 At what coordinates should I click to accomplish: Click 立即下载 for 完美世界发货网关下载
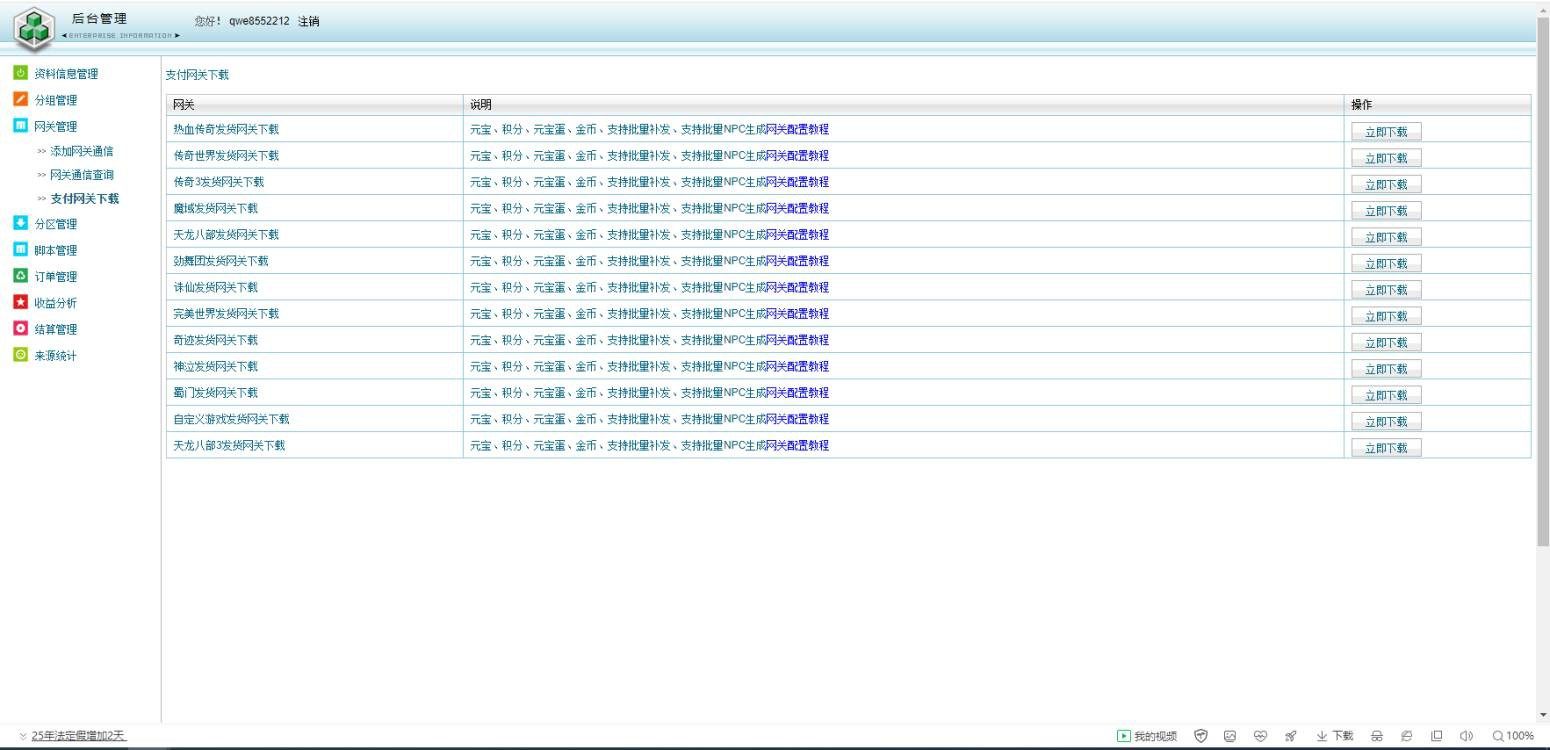(1386, 316)
